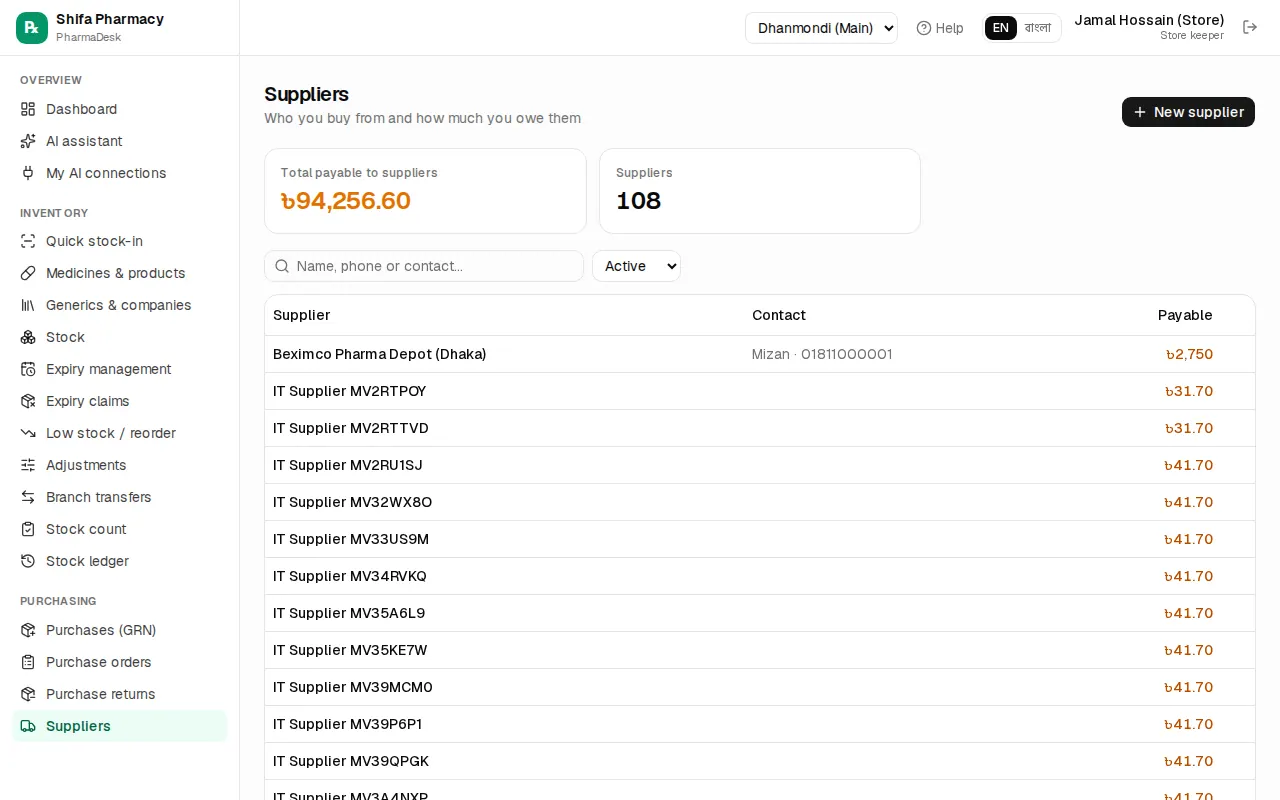Switch language to EN
This screenshot has width=1280, height=800.
(1001, 28)
